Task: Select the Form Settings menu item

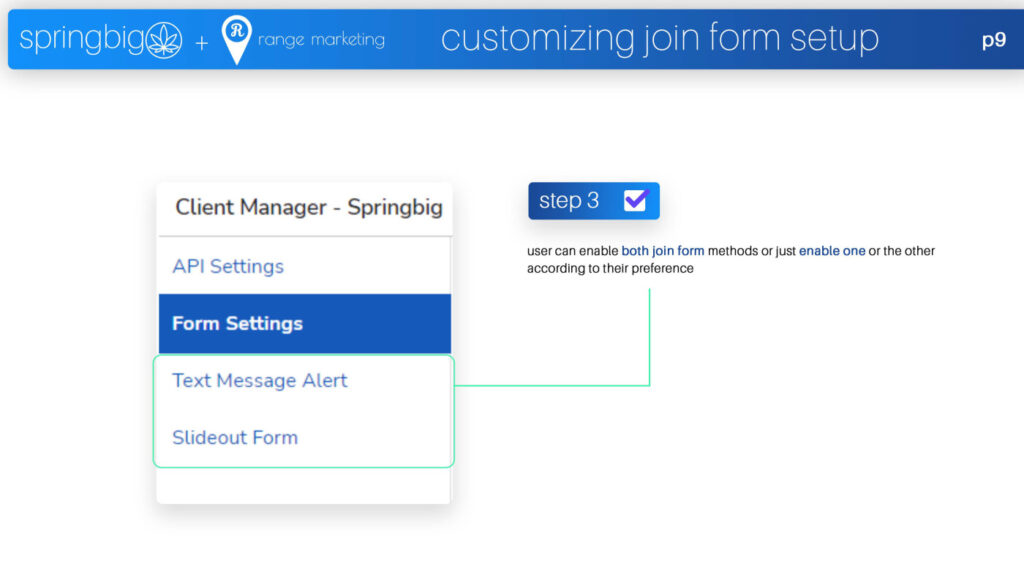Action: coord(304,324)
